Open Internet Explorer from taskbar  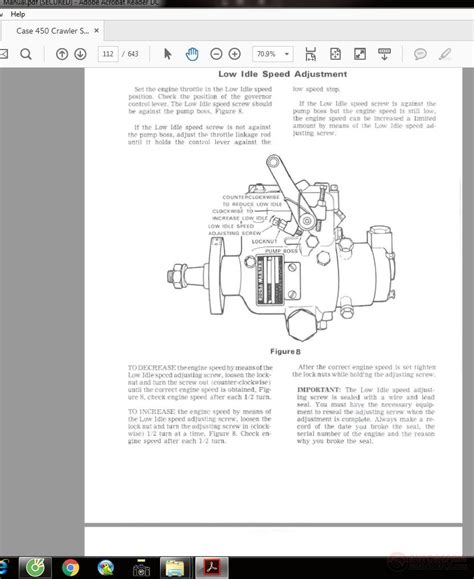3,568
